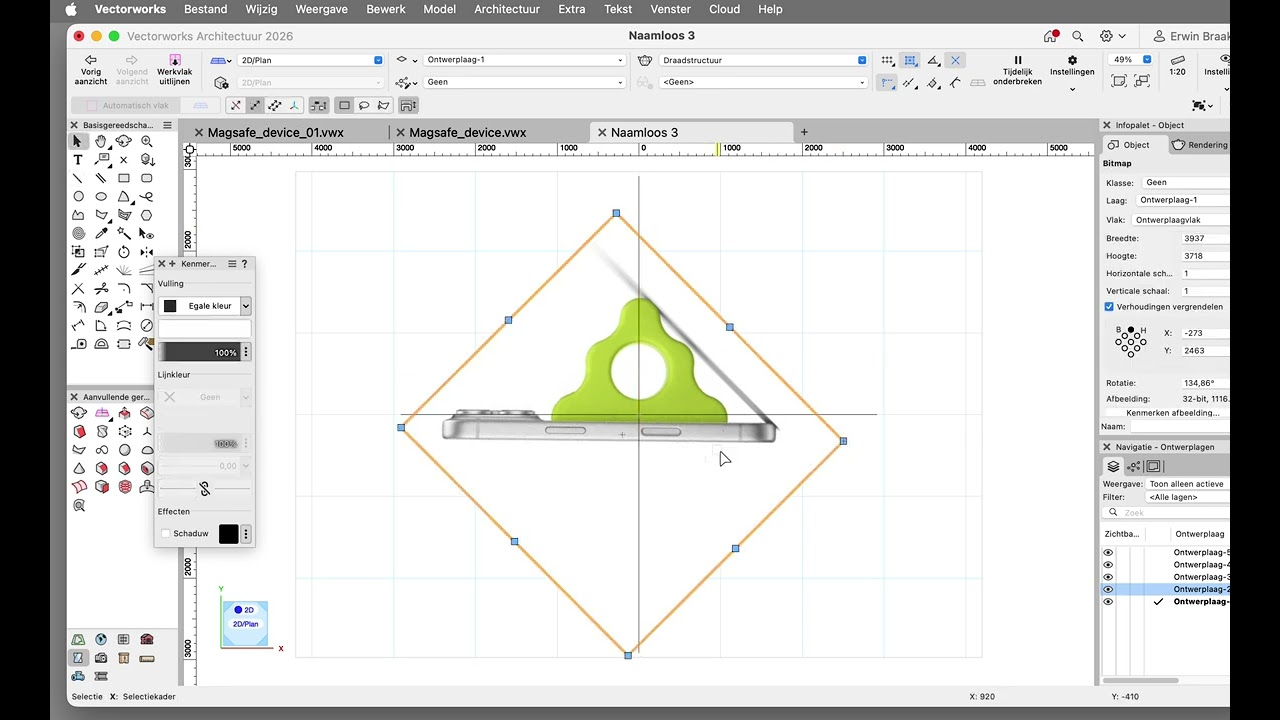Select the Pan hand tool

101,142
